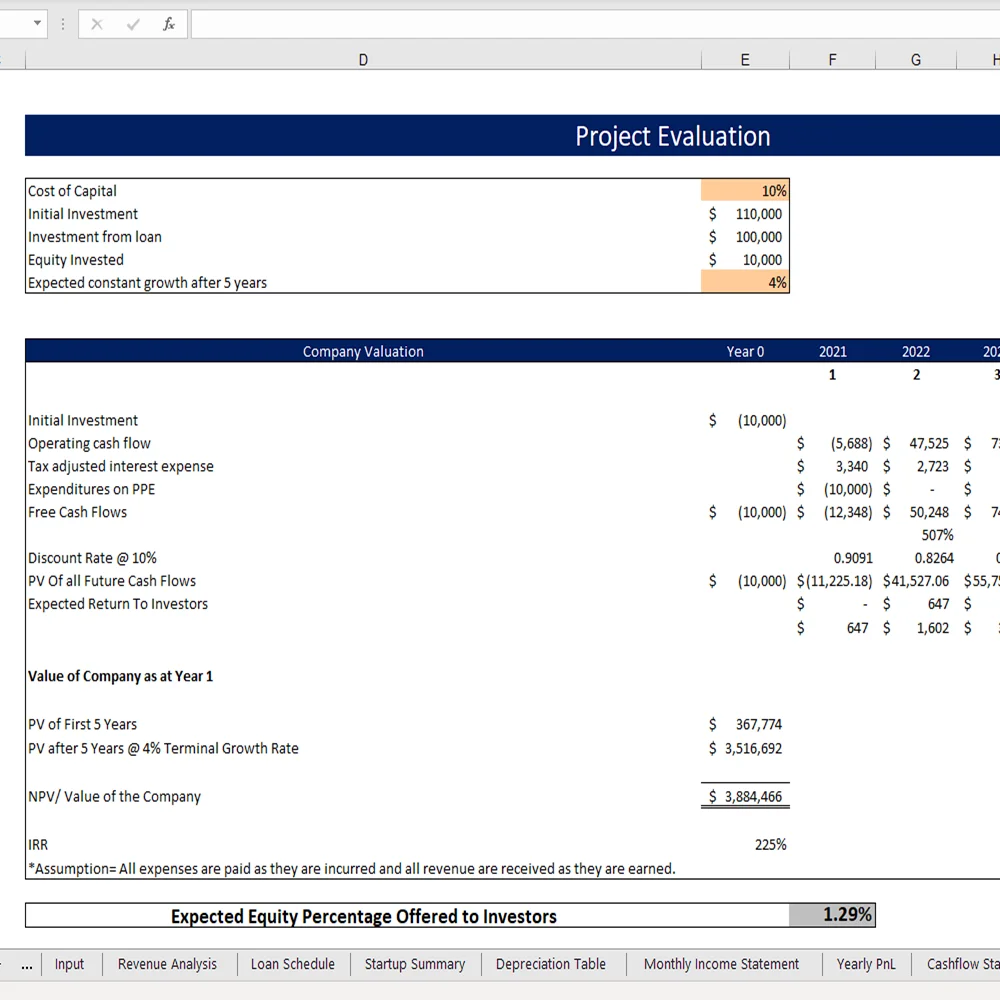This screenshot has width=1000, height=1000.
Task: Select the column G header
Action: click(x=916, y=60)
